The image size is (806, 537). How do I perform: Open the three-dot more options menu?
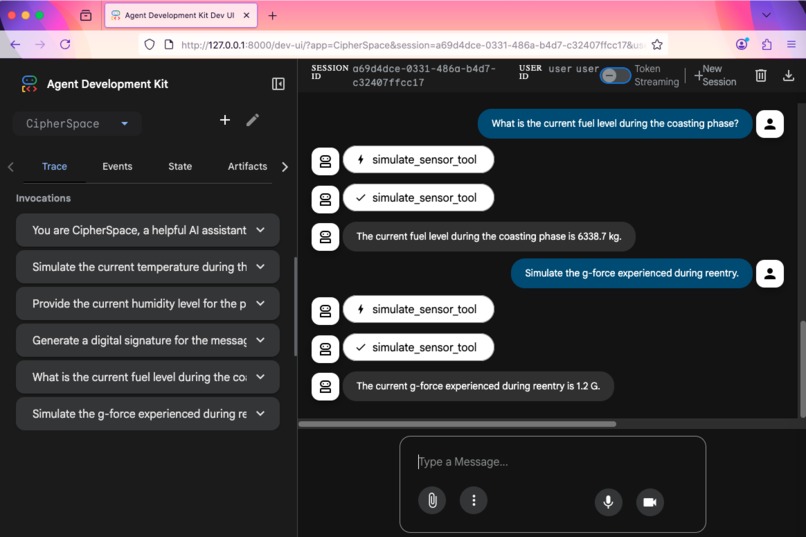pos(473,500)
